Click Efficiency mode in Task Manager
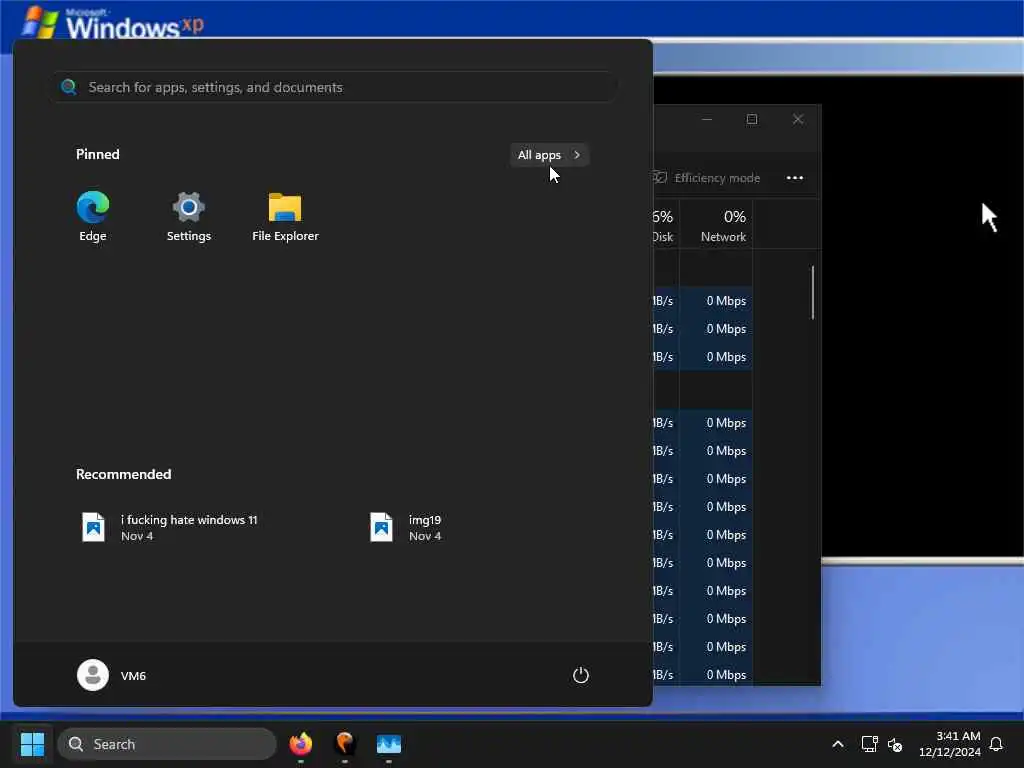This screenshot has width=1024, height=768. click(x=707, y=178)
